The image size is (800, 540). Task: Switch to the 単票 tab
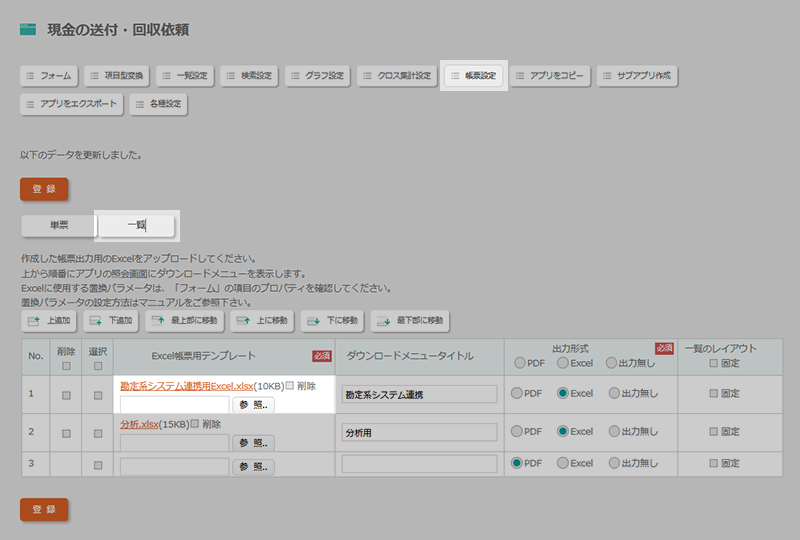pos(59,226)
